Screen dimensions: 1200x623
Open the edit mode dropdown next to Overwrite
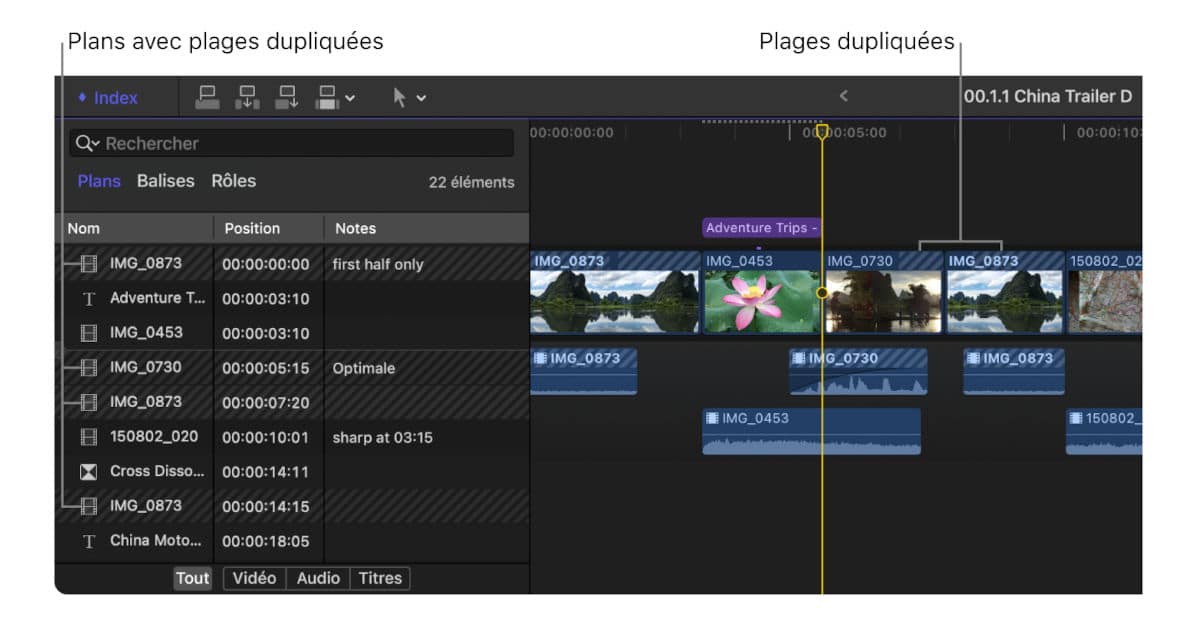(349, 98)
